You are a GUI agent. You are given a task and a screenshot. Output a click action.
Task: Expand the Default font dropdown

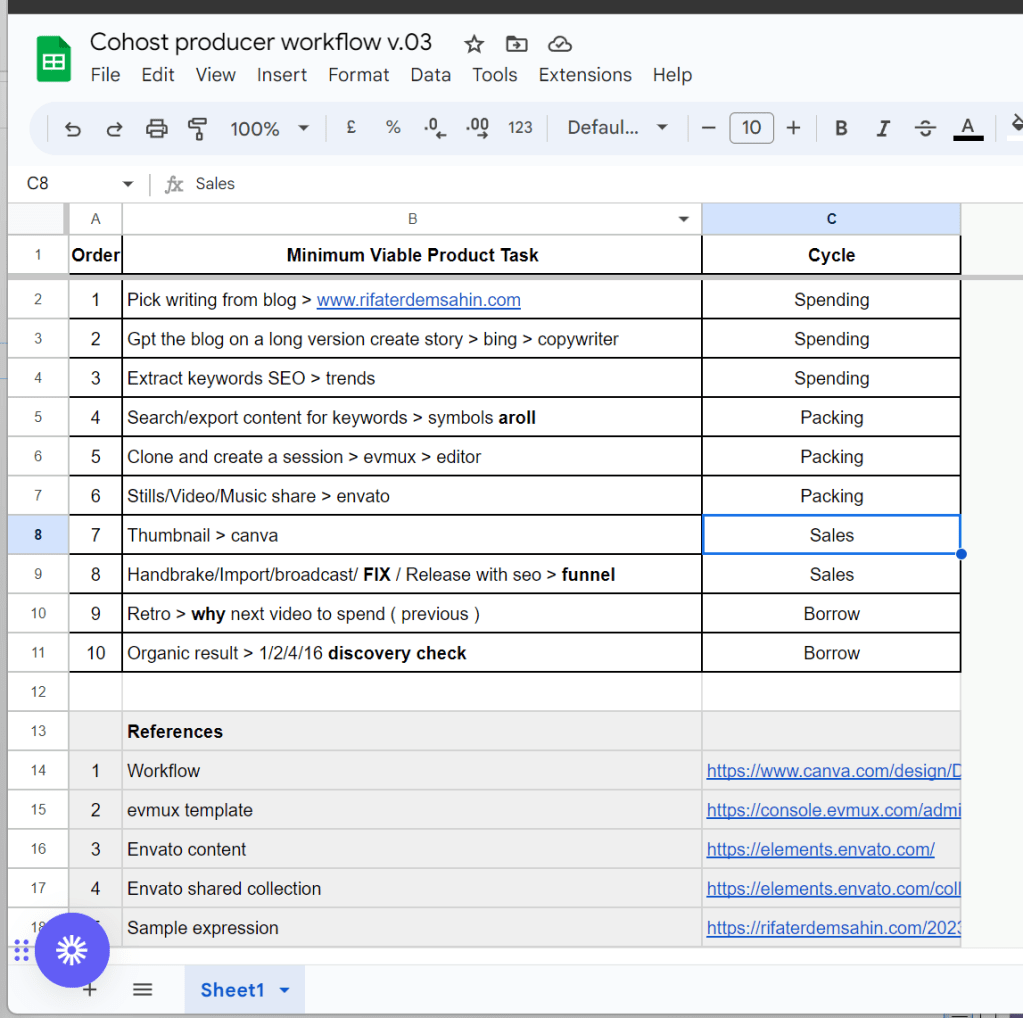coord(617,127)
